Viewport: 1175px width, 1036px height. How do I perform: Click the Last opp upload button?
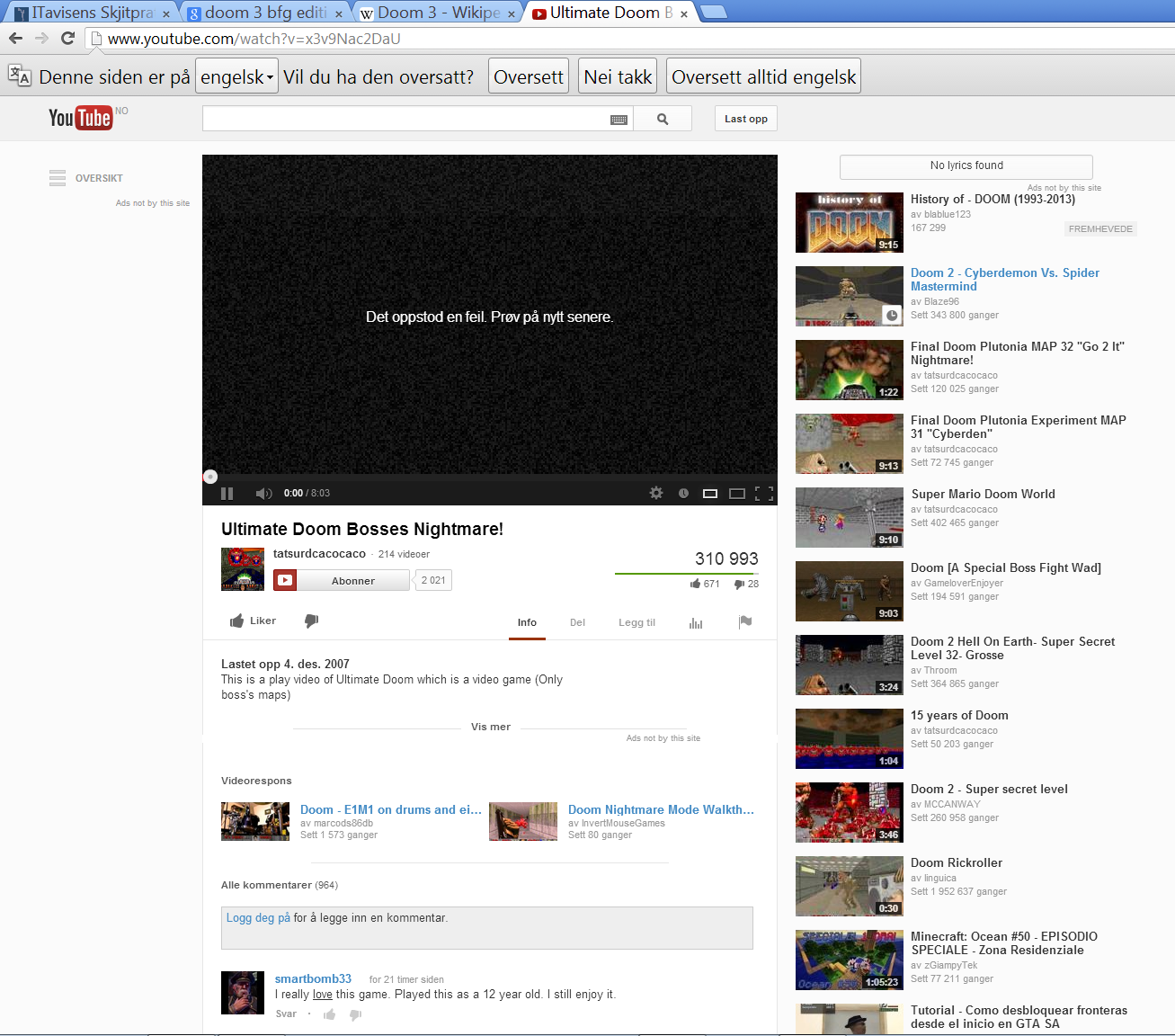click(x=746, y=119)
